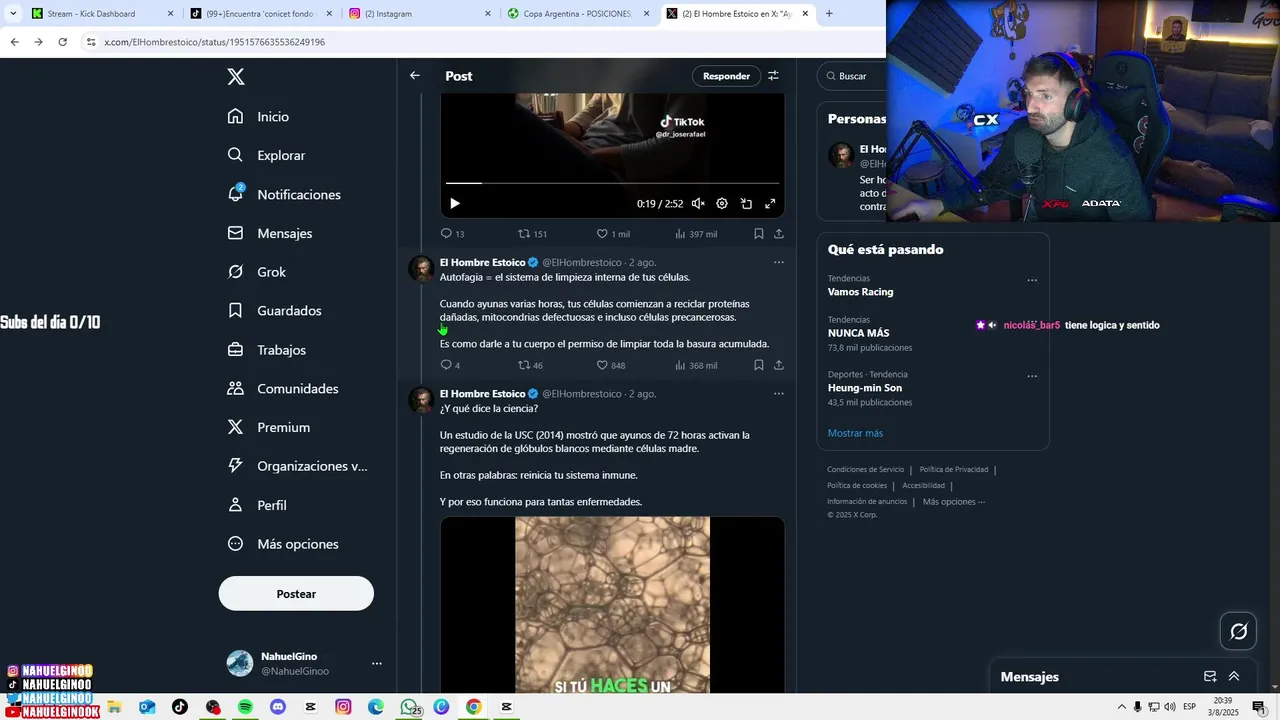Repost the post with 151 reposts

(x=532, y=234)
